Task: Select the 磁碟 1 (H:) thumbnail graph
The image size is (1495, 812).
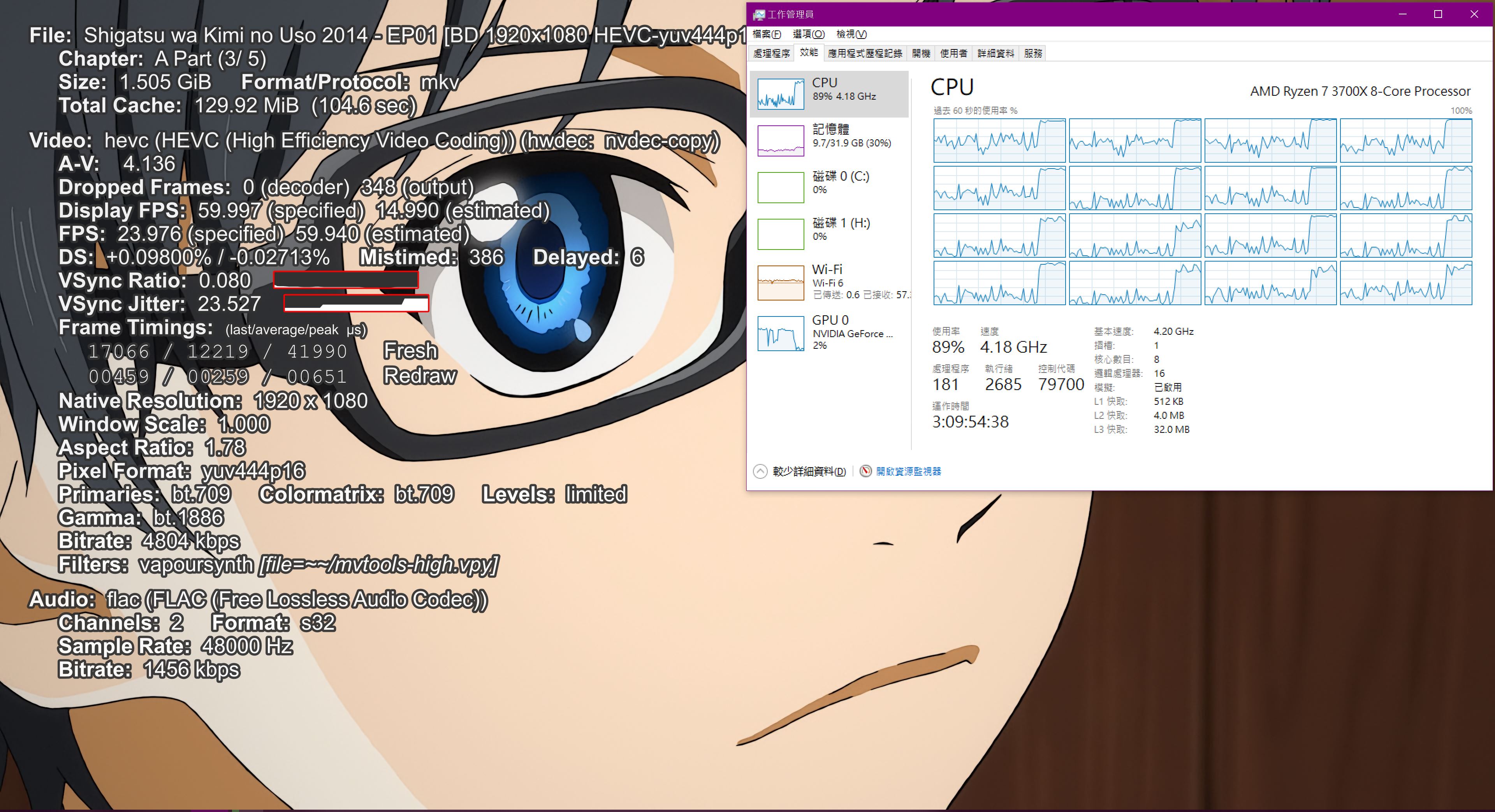Action: 781,234
